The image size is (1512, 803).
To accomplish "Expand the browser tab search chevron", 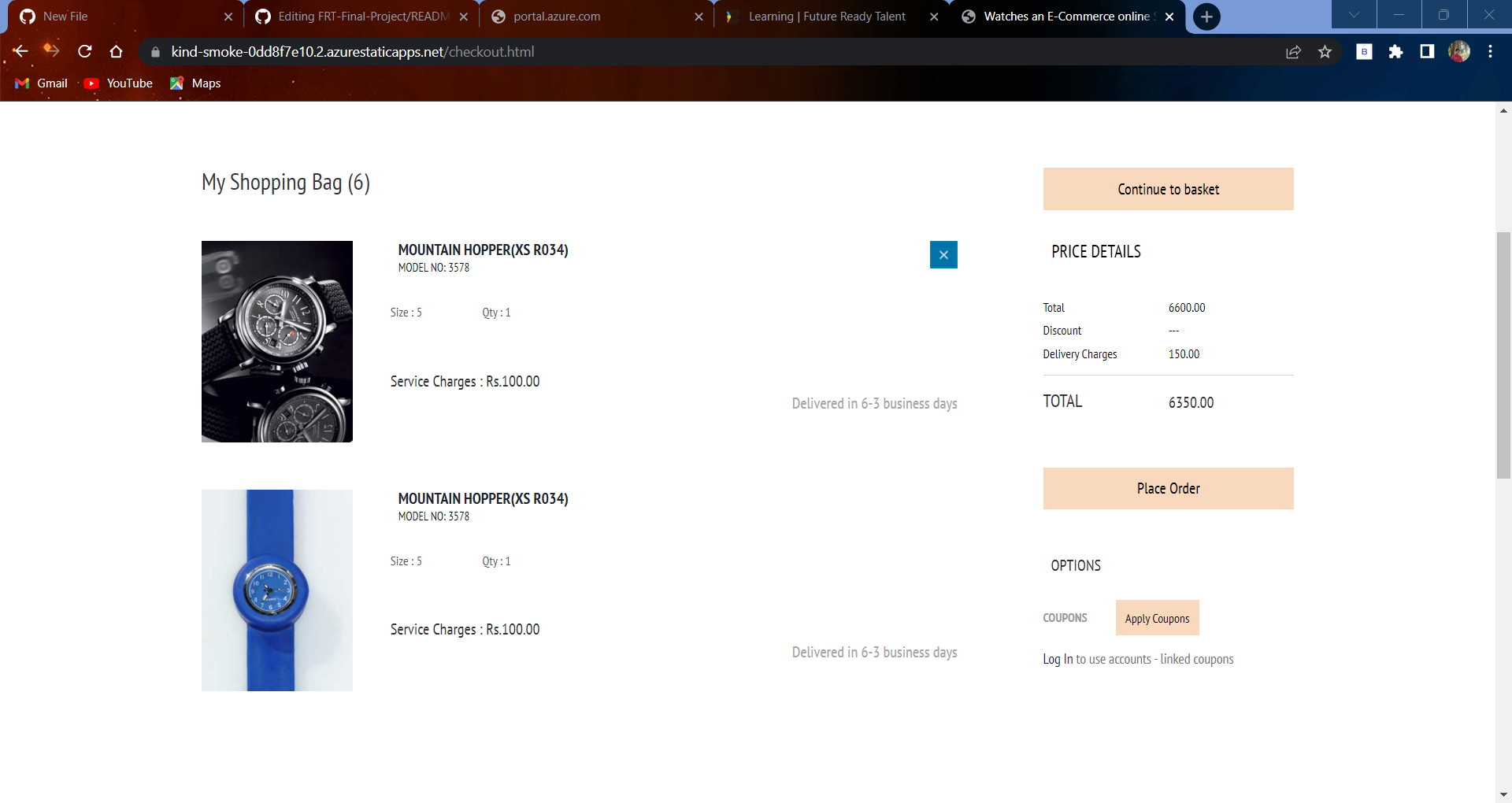I will (1354, 14).
